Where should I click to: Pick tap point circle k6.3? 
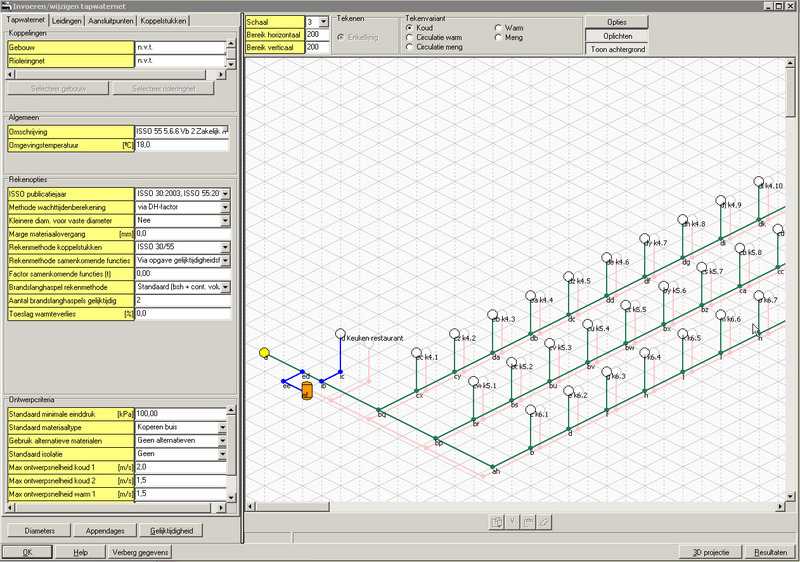tap(607, 372)
